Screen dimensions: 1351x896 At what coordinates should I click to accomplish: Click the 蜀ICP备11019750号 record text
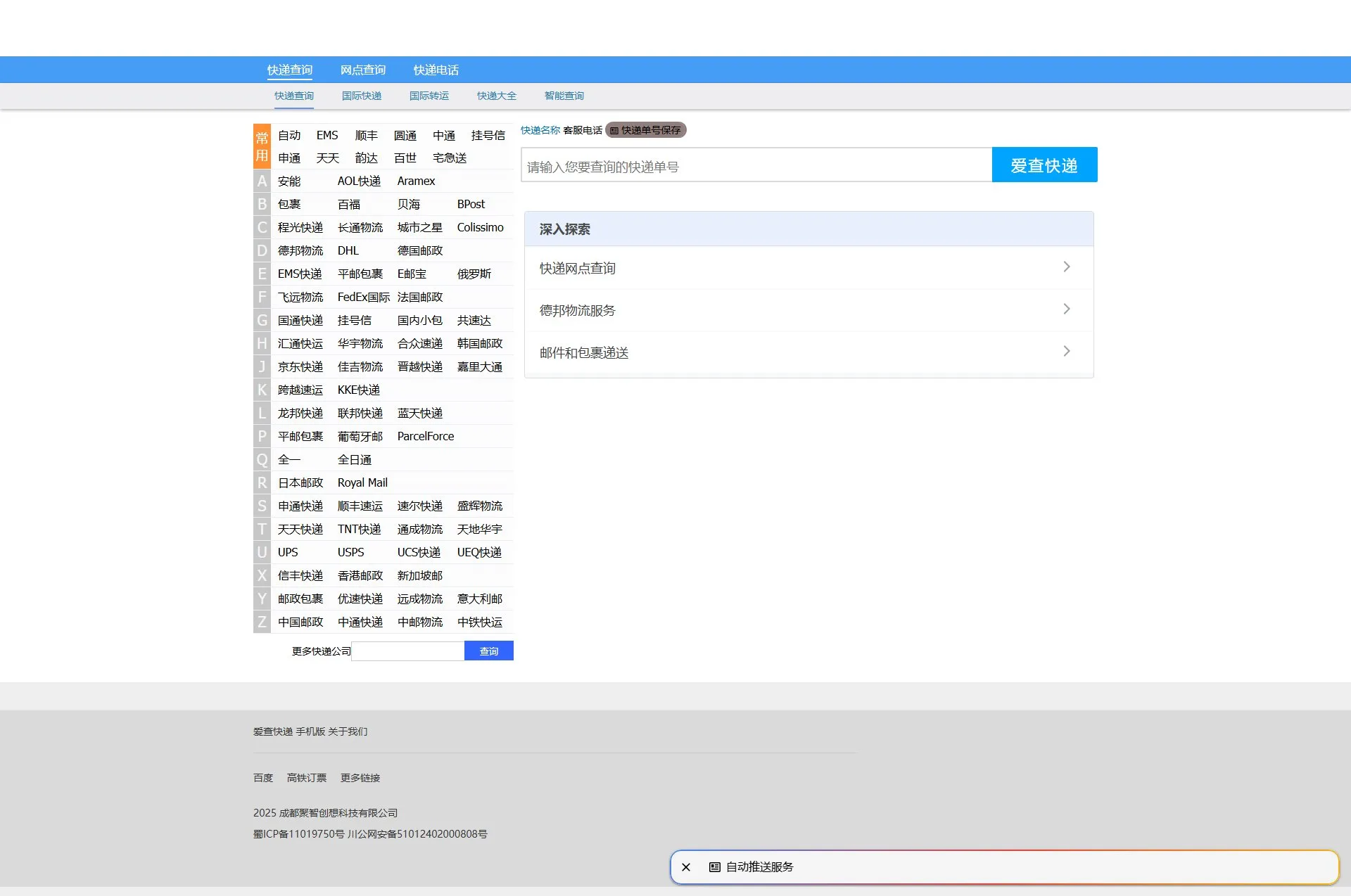click(x=299, y=834)
